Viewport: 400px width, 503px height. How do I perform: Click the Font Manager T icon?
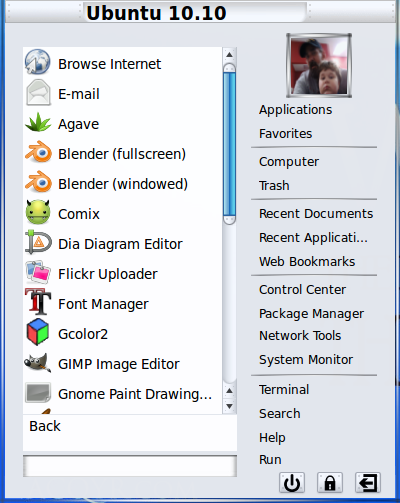click(x=38, y=302)
